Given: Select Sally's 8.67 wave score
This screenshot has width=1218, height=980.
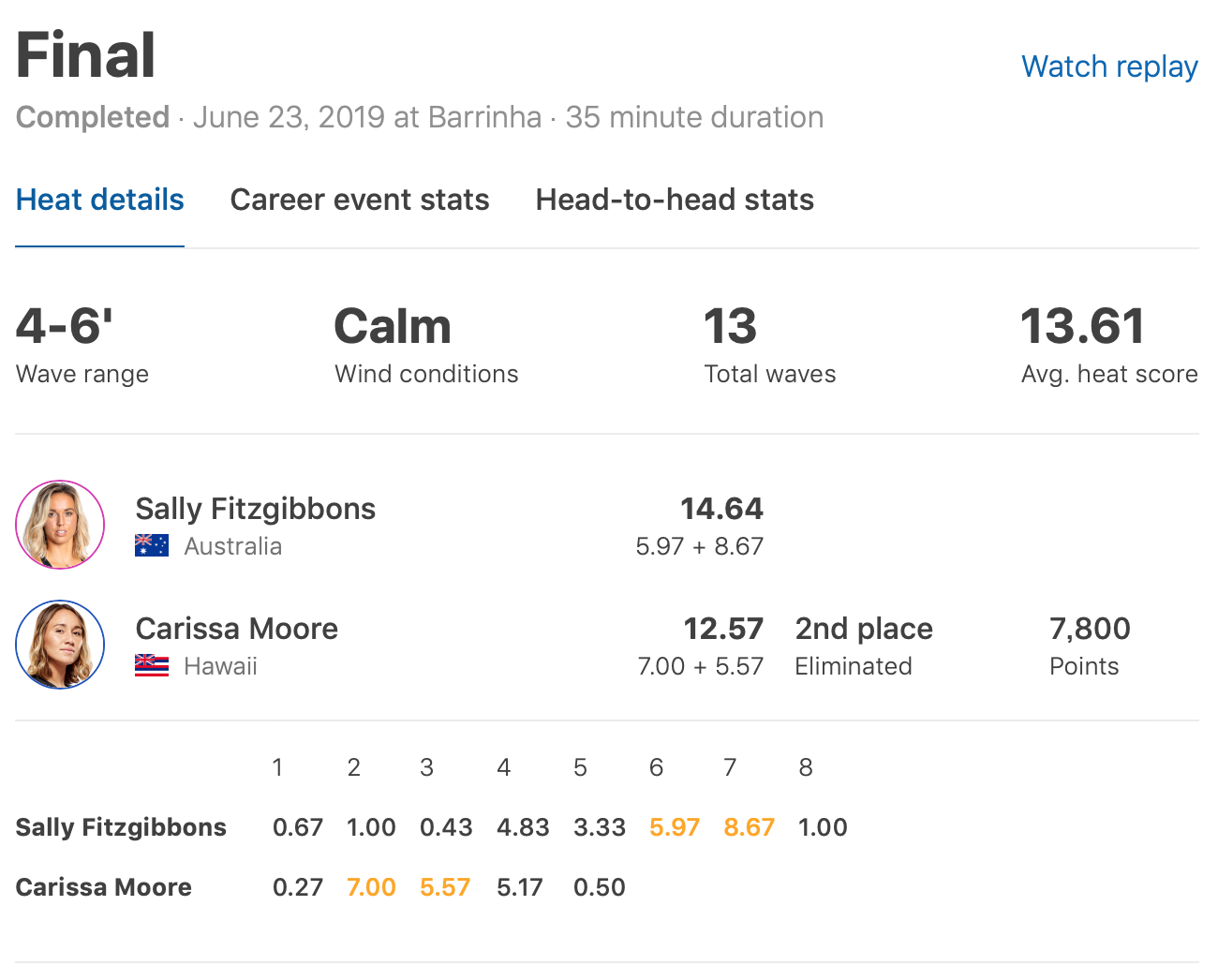Looking at the screenshot, I should (749, 827).
